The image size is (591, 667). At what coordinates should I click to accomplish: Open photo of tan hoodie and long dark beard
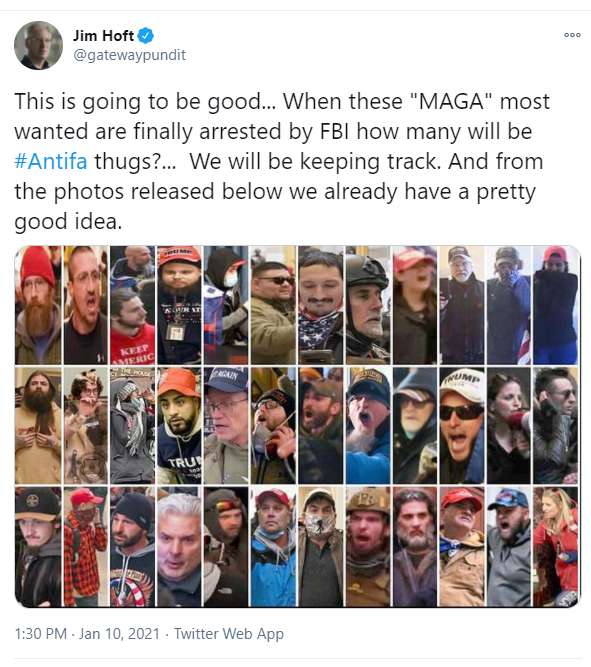click(38, 426)
